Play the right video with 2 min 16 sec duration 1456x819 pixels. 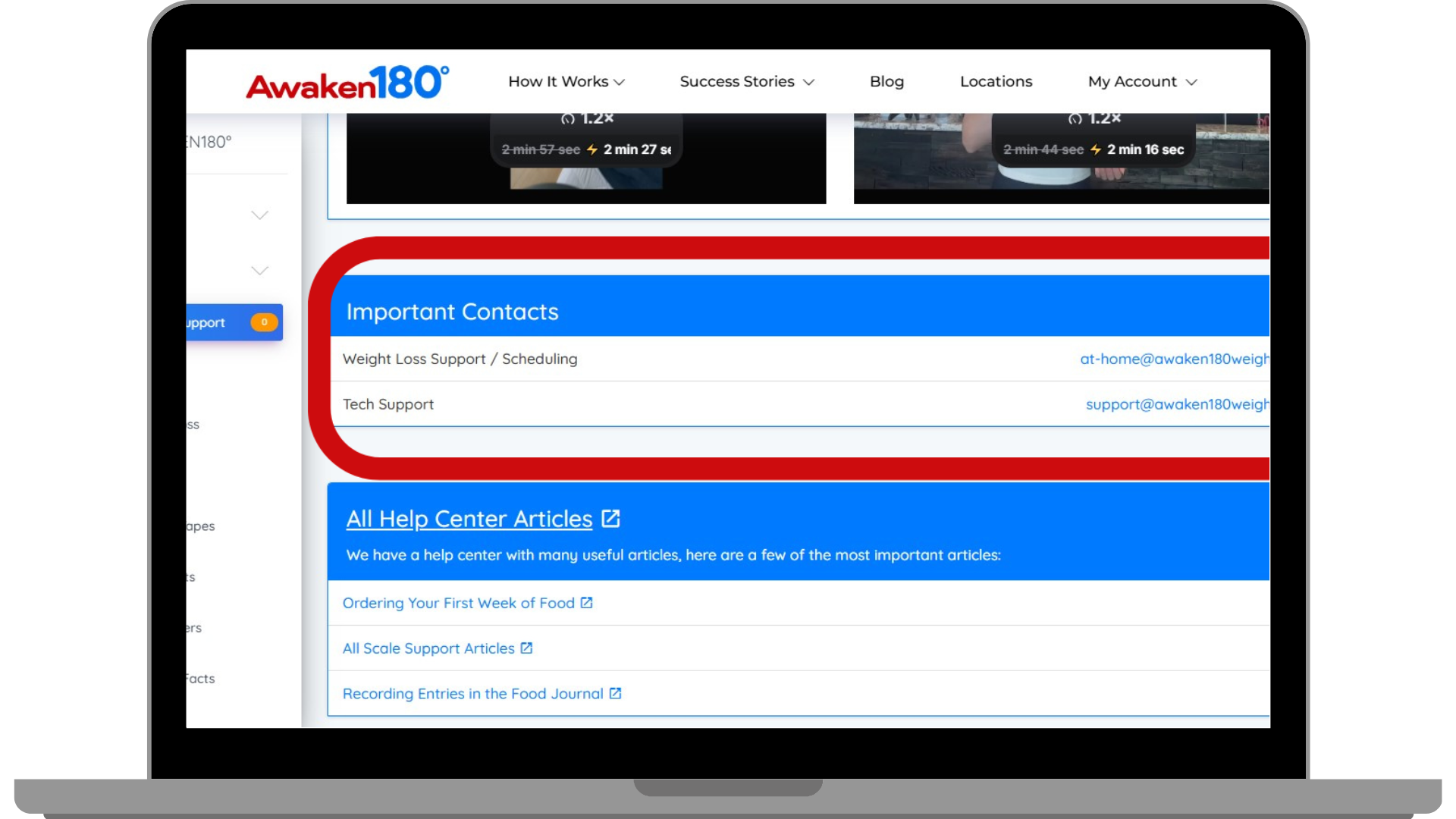point(1062,158)
